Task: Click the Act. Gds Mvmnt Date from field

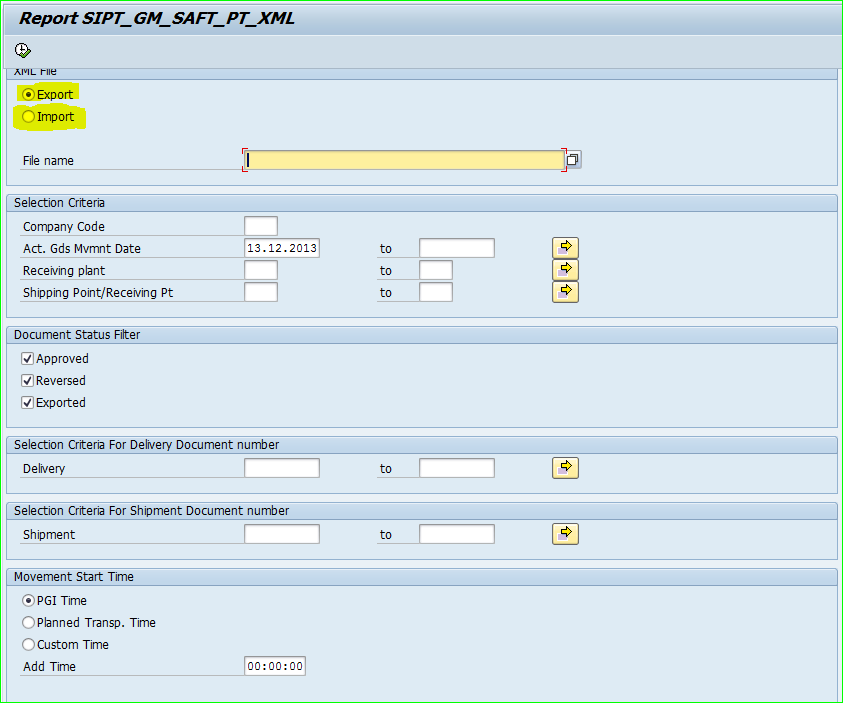Action: [281, 248]
